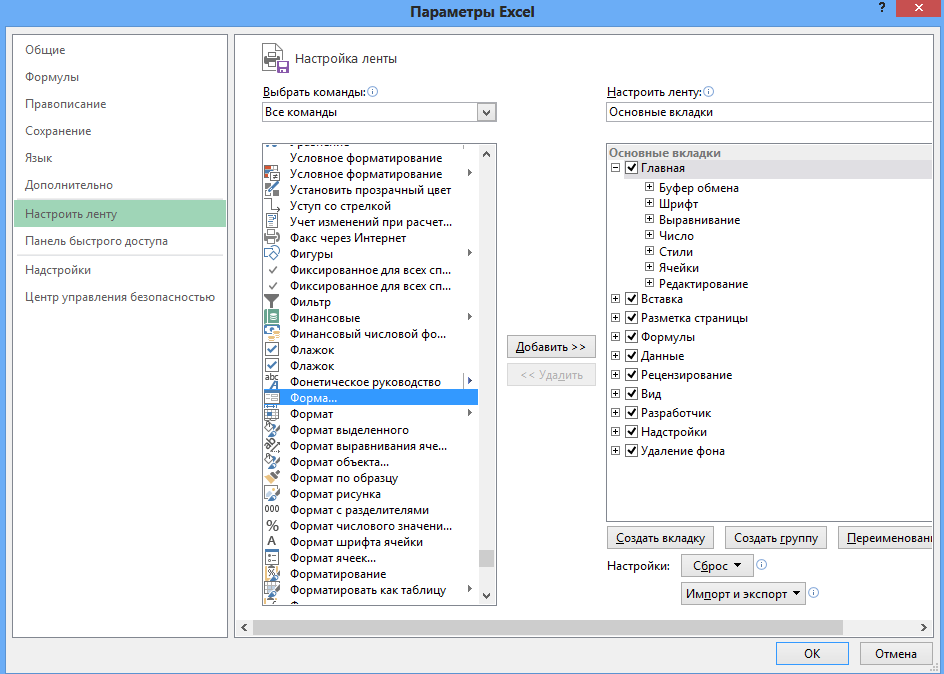Confirm with the OK button

pyautogui.click(x=812, y=654)
